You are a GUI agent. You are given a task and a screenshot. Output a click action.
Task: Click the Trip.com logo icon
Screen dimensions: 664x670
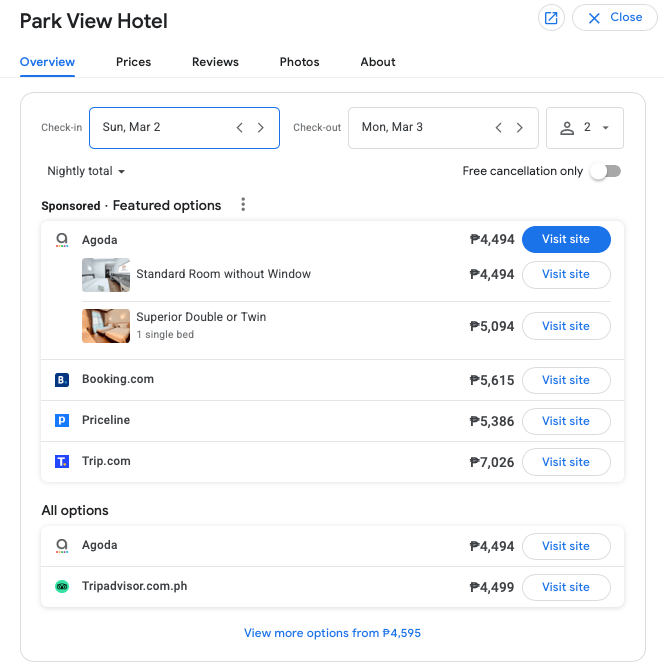[x=62, y=461]
